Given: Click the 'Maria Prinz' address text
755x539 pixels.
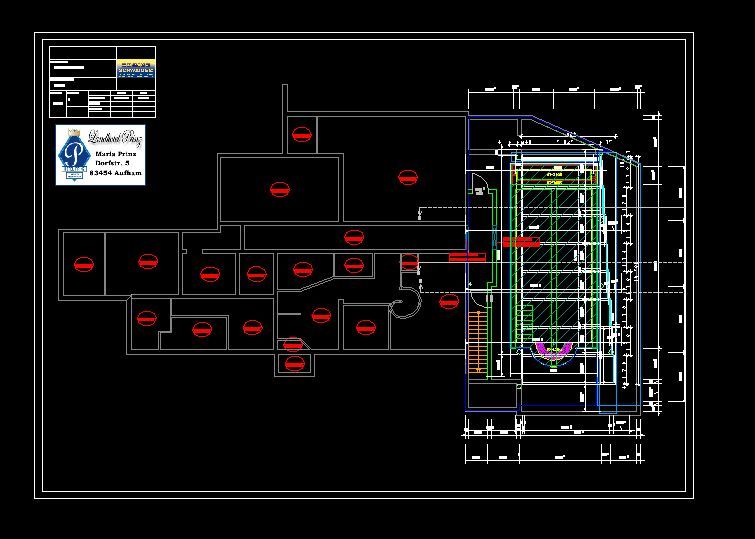Looking at the screenshot, I should point(116,155).
